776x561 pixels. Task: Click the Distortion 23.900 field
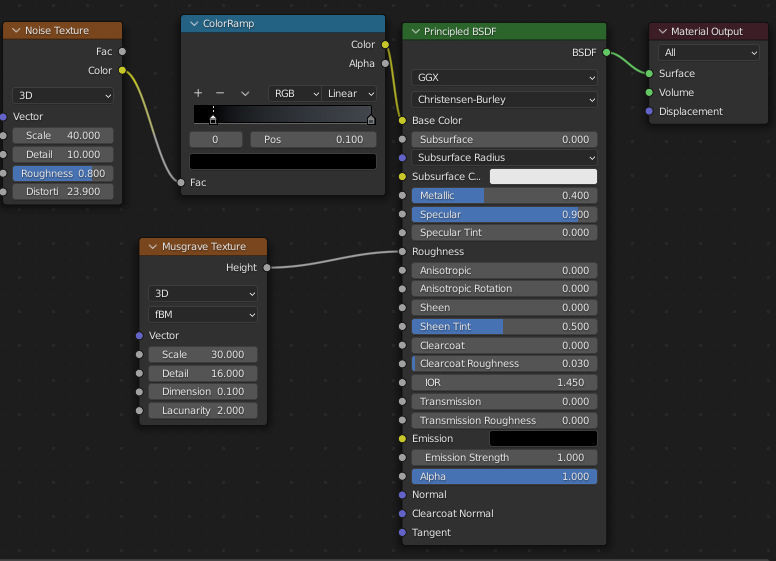[63, 191]
